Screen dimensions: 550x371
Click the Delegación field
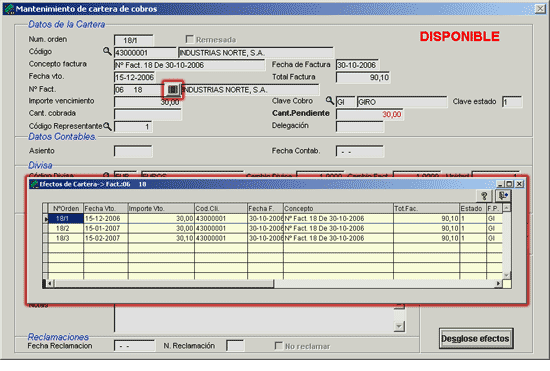coord(360,127)
